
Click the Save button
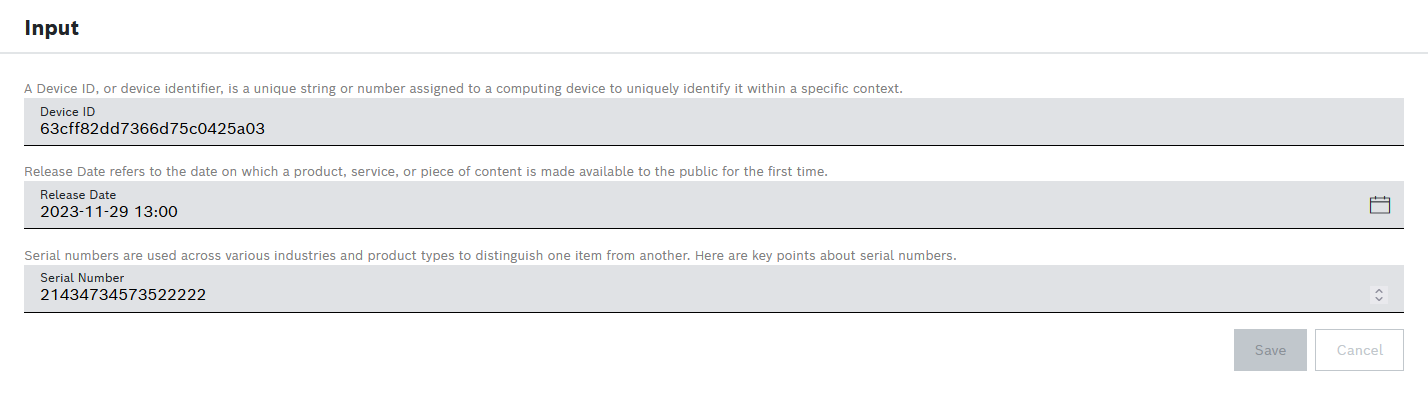(x=1270, y=350)
